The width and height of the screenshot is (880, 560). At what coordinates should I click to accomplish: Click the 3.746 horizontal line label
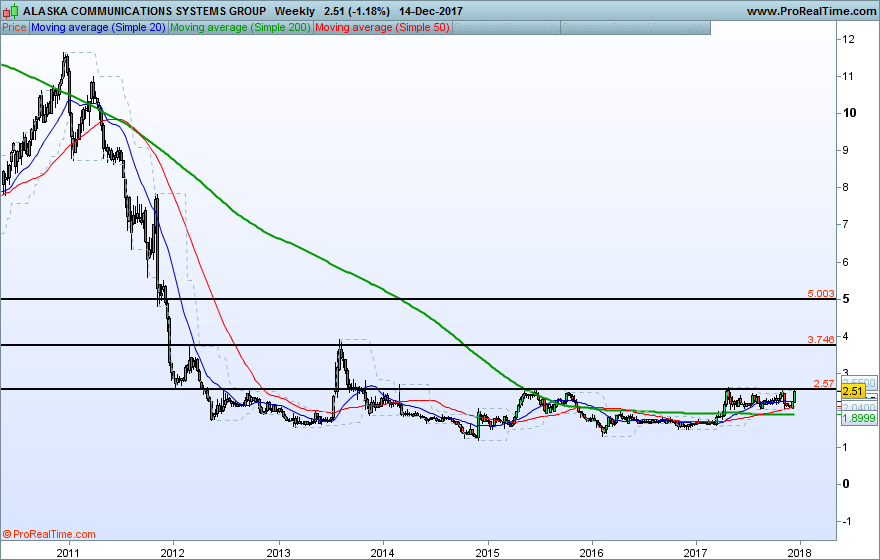[821, 339]
